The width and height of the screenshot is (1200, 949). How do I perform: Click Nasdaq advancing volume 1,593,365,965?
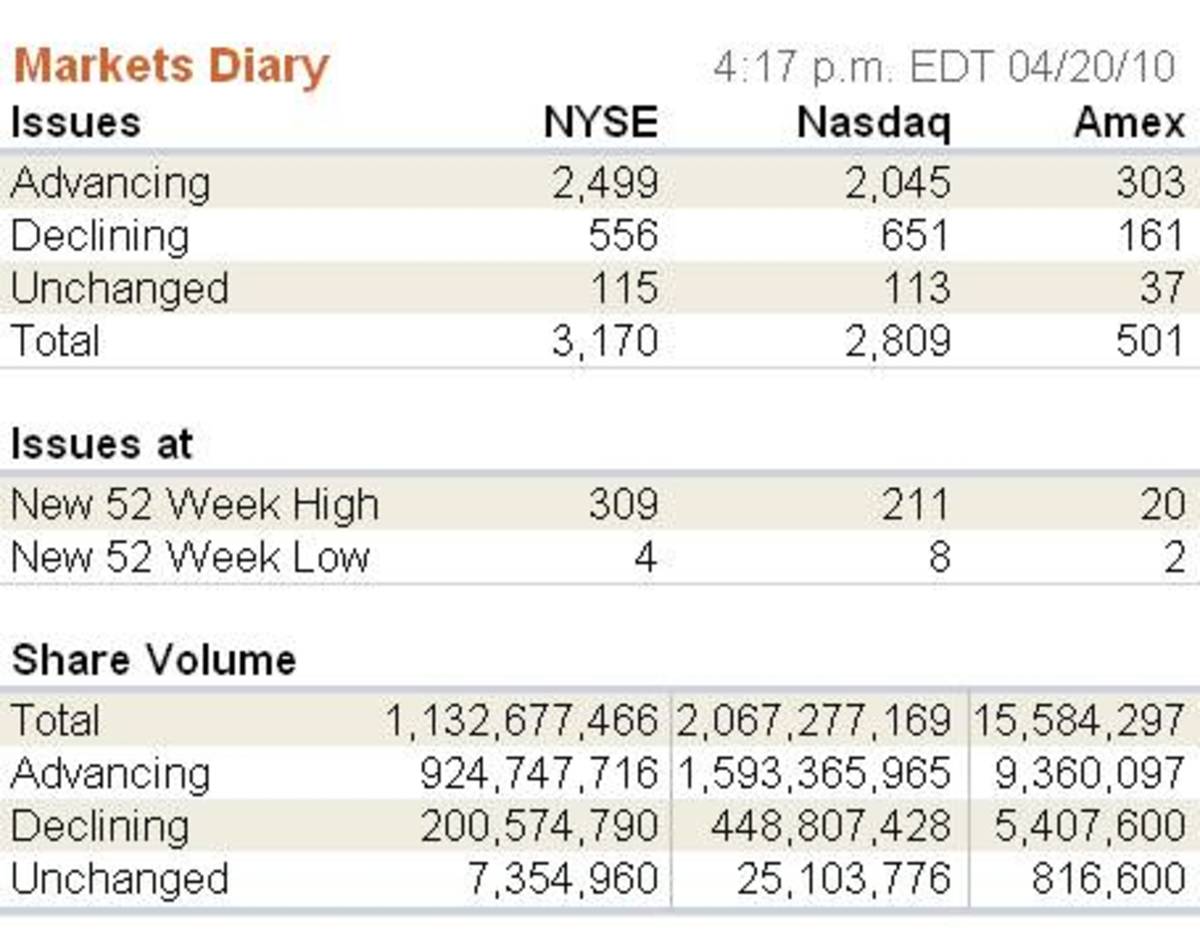point(814,774)
